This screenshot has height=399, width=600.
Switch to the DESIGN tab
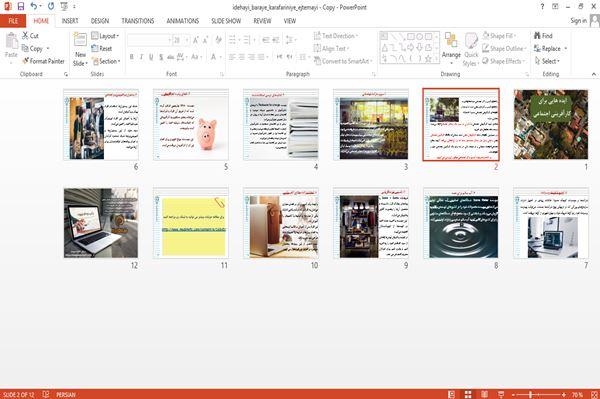coord(100,21)
